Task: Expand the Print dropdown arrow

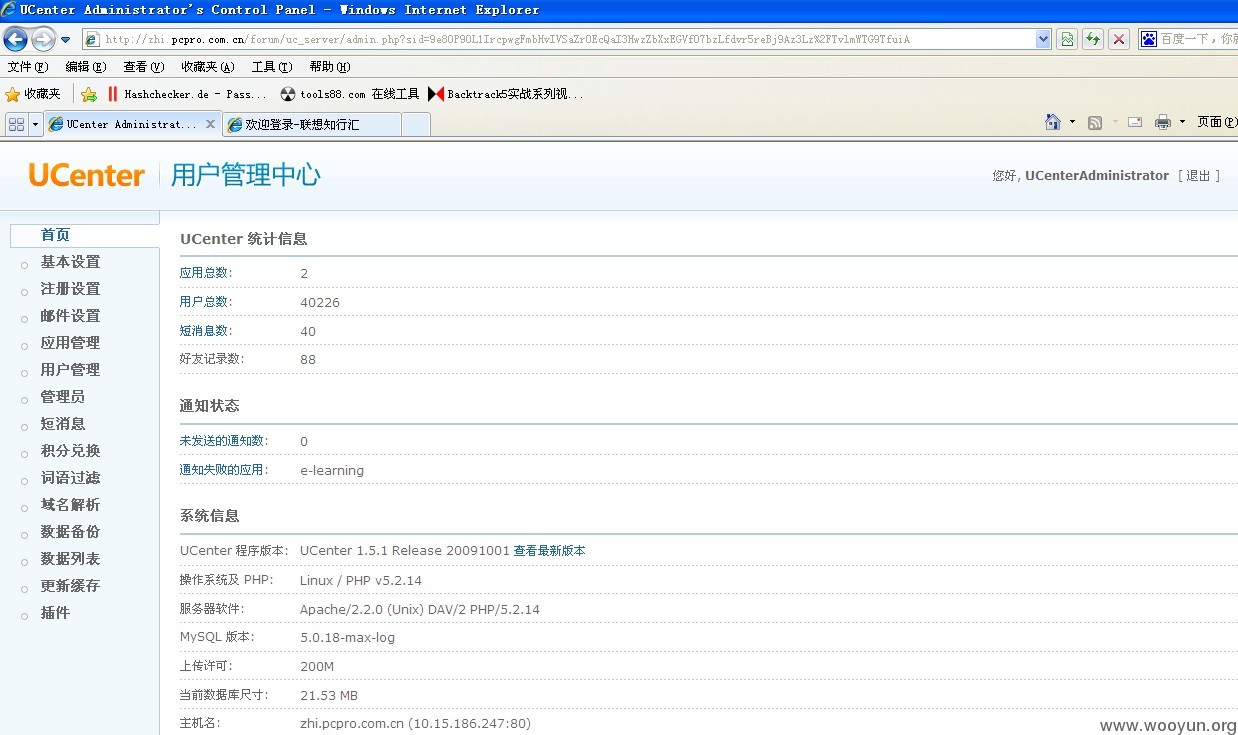Action: [x=1182, y=122]
